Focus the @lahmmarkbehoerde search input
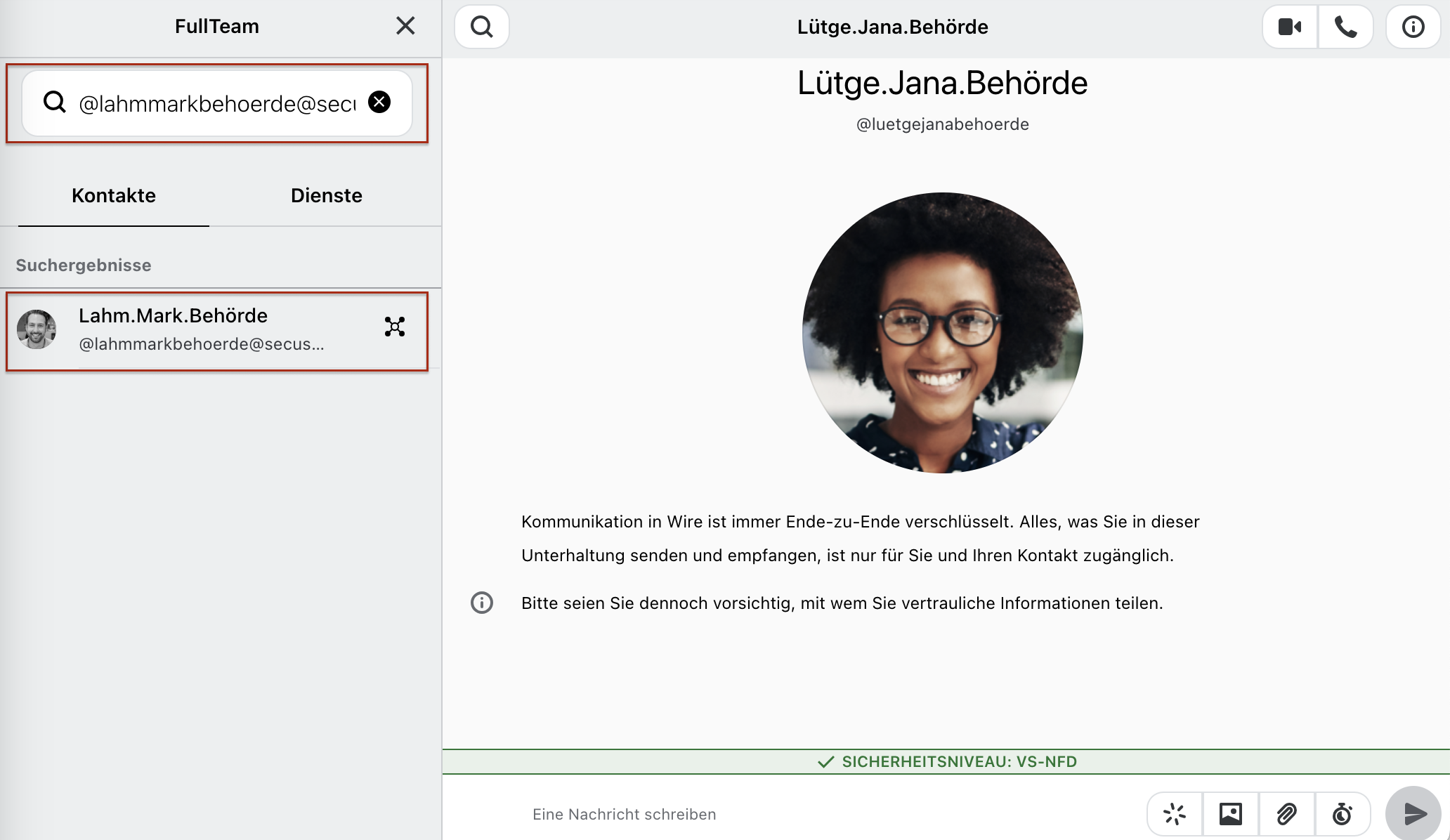 point(217,104)
